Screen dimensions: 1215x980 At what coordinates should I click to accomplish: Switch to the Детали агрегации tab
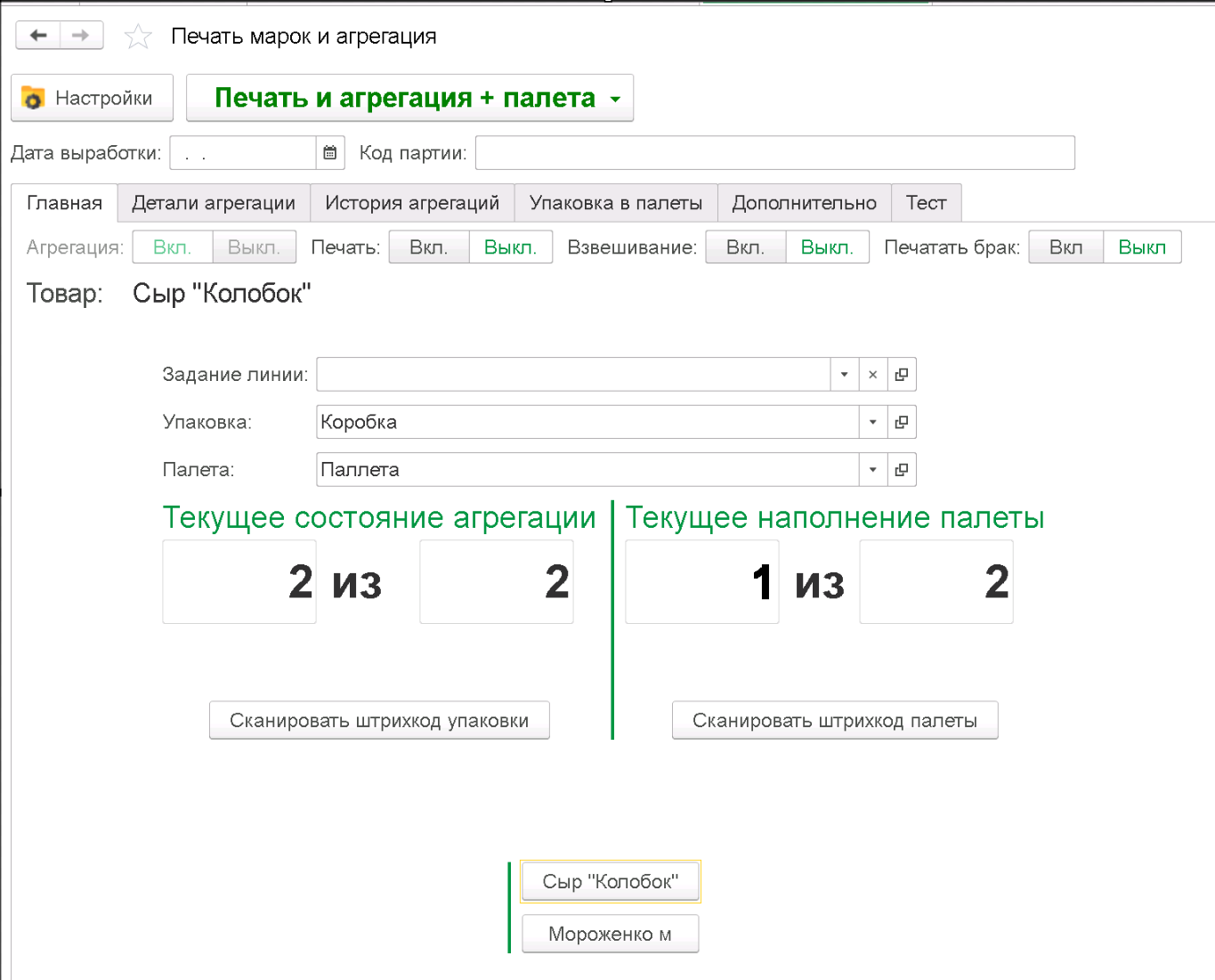[214, 203]
